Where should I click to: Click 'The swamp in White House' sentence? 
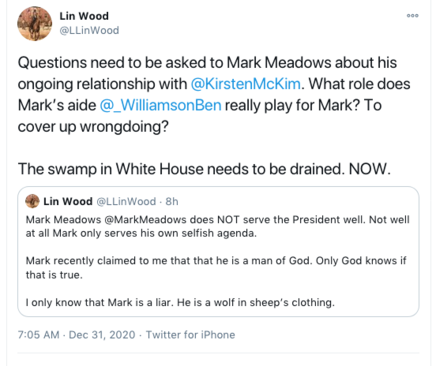click(204, 169)
